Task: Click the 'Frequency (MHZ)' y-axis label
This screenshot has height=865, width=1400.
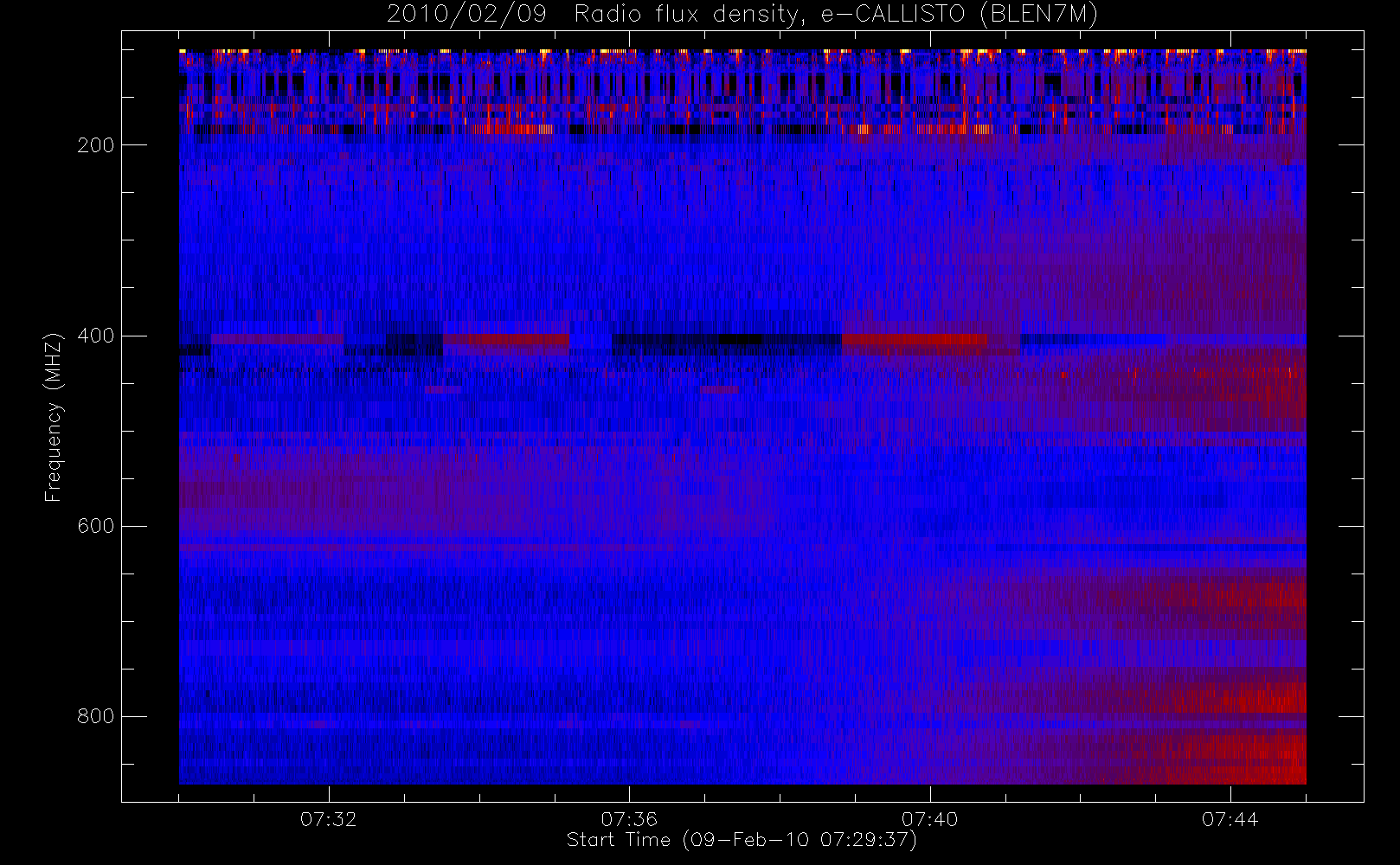Action: (54, 417)
